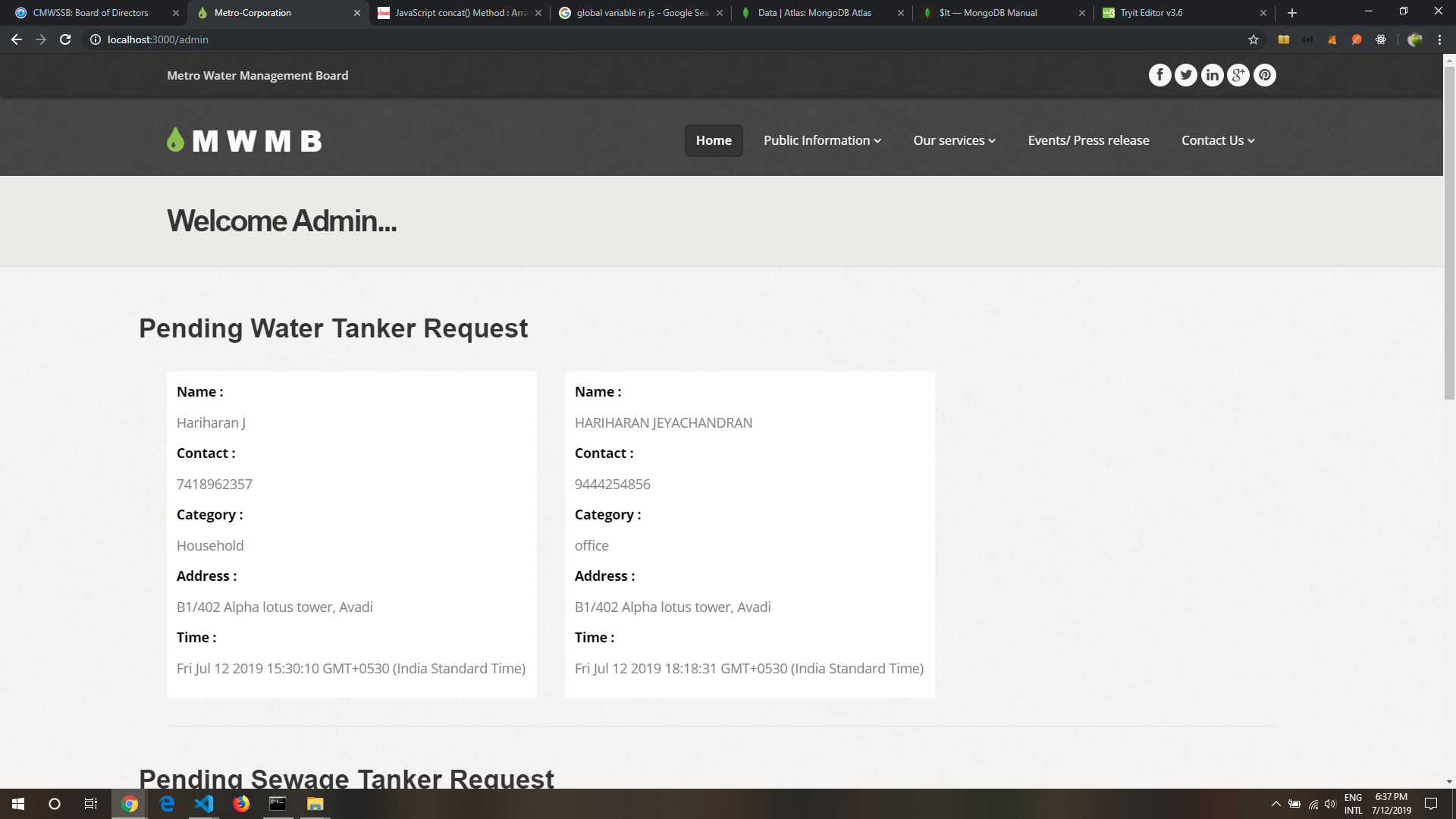This screenshot has width=1456, height=819.
Task: Open the Windows notification center
Action: (x=1431, y=804)
